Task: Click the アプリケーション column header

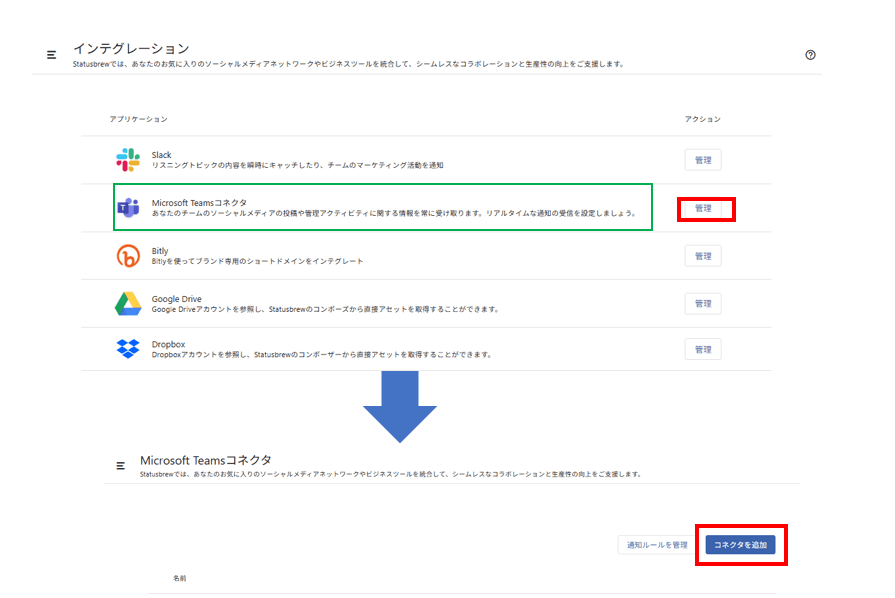Action: click(x=138, y=119)
